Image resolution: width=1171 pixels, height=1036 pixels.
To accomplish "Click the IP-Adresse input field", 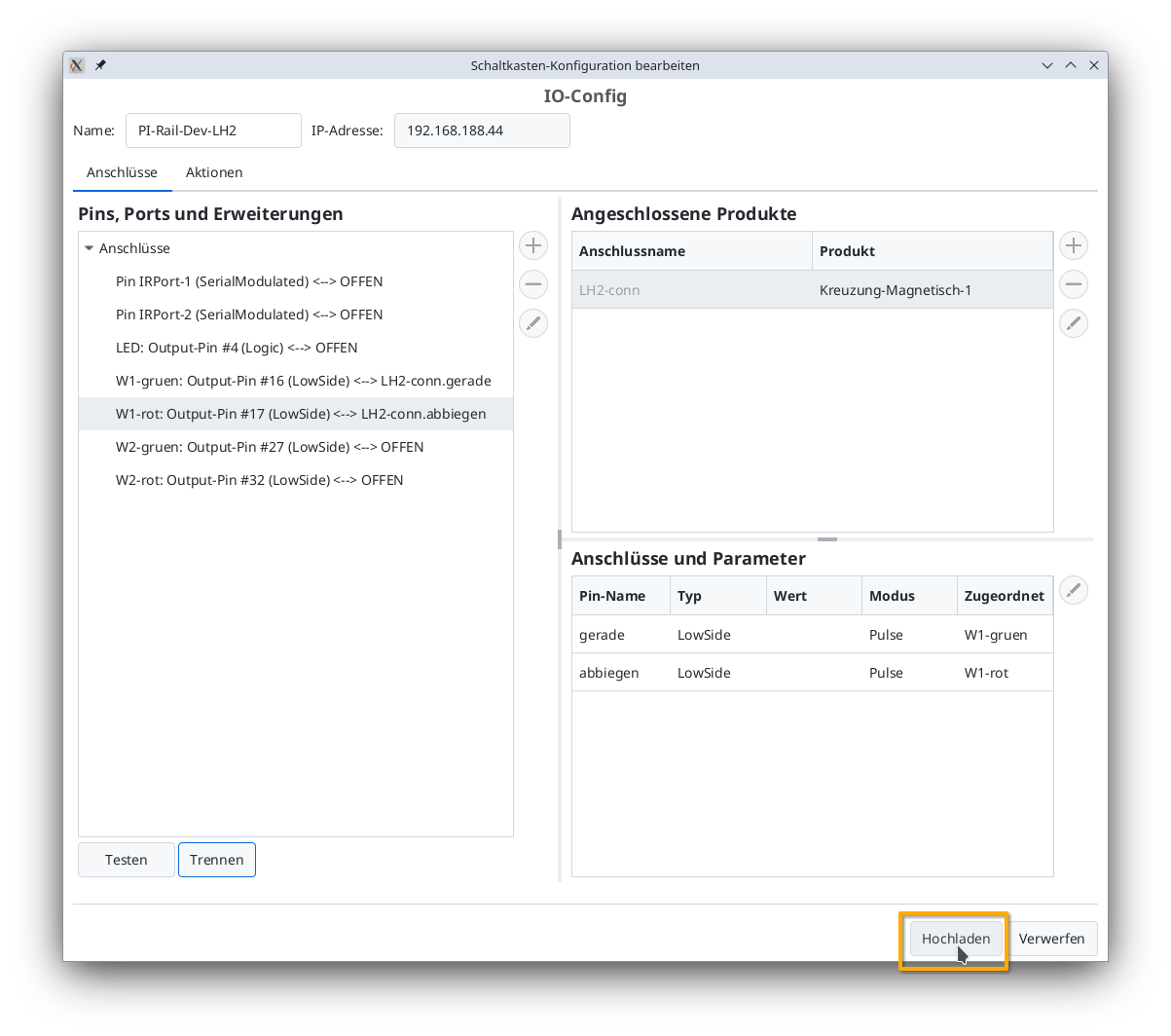I will click(481, 129).
